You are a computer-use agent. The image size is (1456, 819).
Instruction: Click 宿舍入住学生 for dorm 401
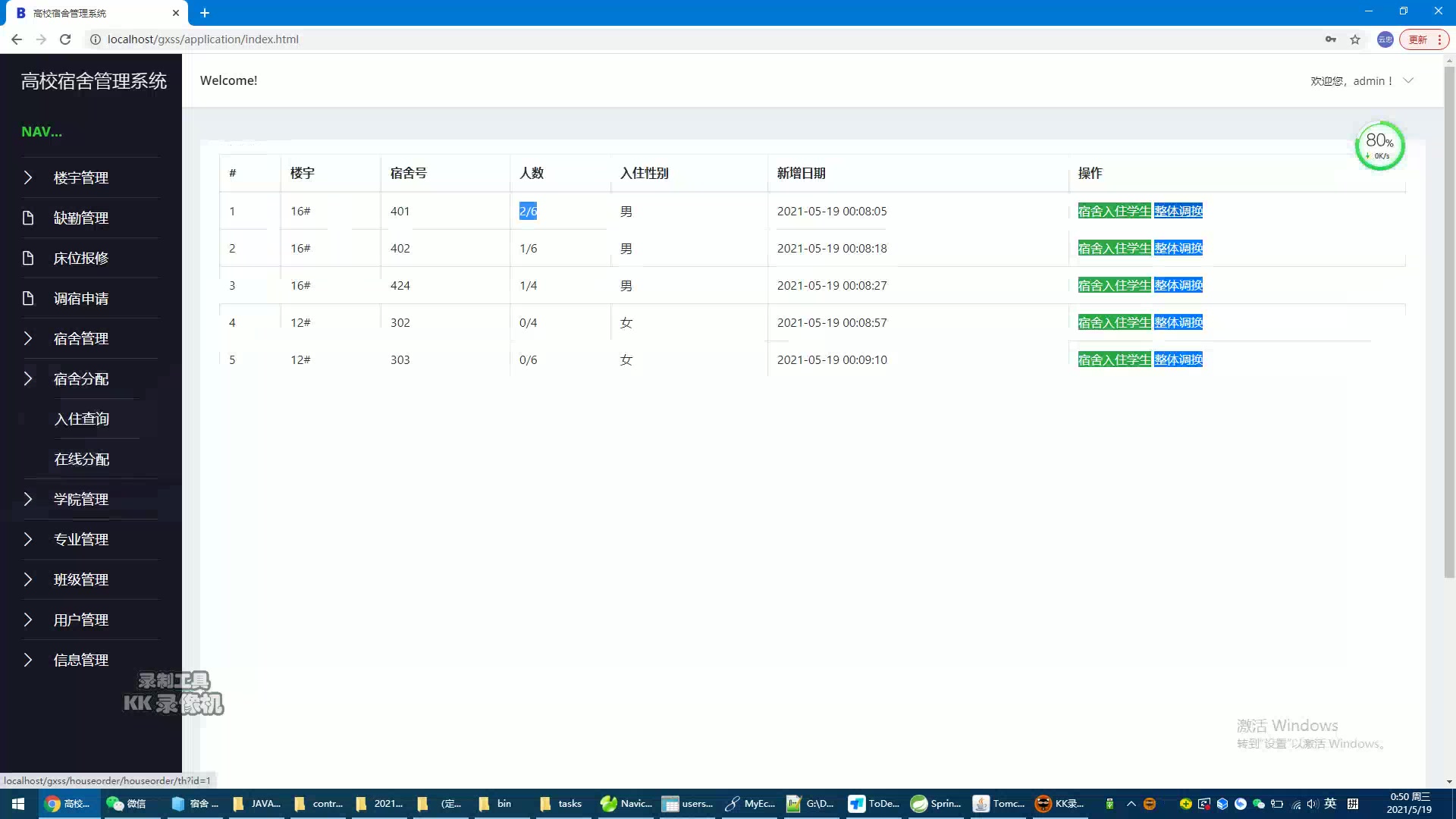pyautogui.click(x=1114, y=211)
